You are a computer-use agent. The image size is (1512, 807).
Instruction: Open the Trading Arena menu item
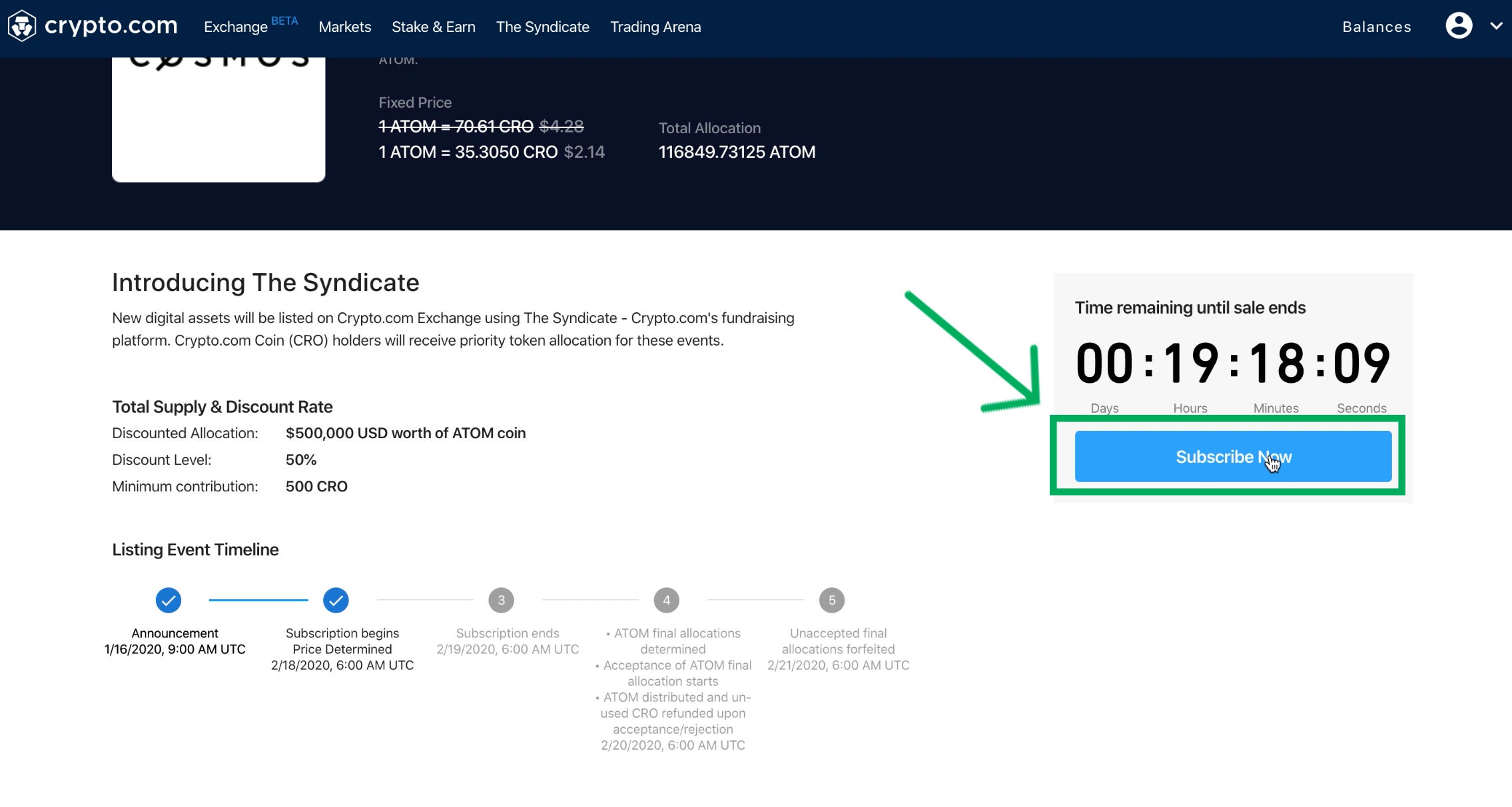(x=655, y=27)
